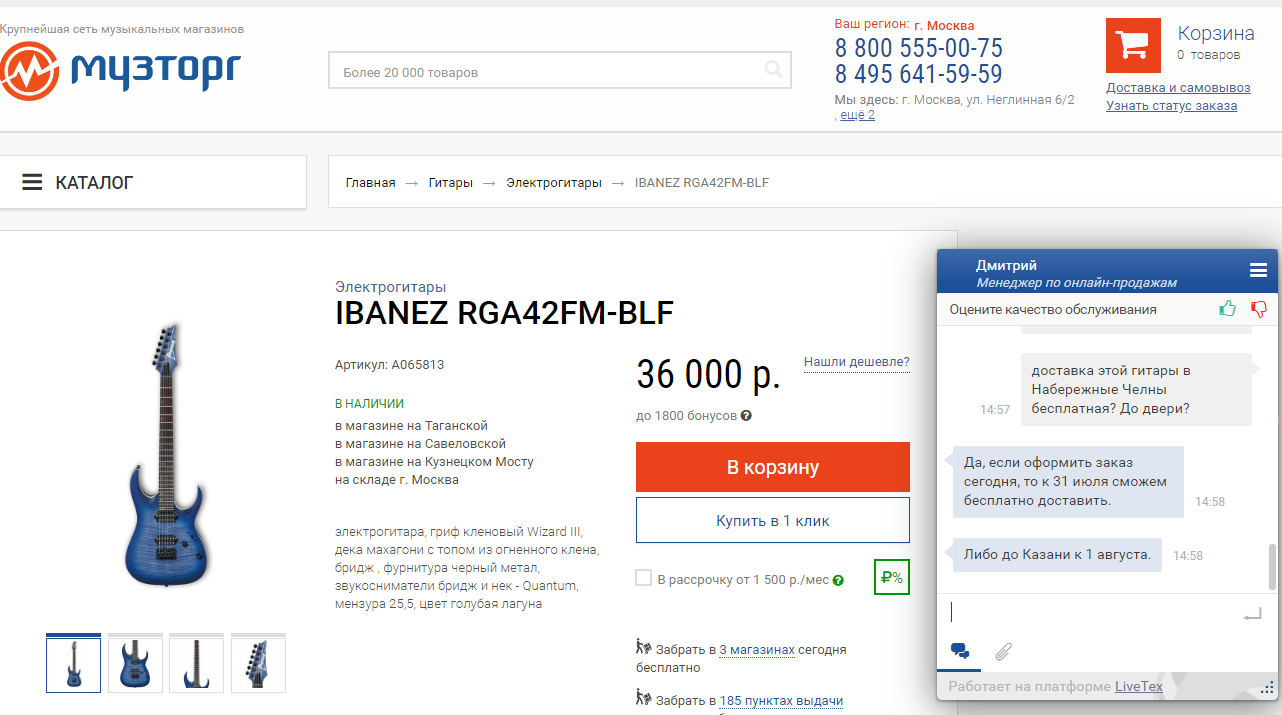Click the В корзину button
This screenshot has width=1282, height=715.
tap(773, 467)
